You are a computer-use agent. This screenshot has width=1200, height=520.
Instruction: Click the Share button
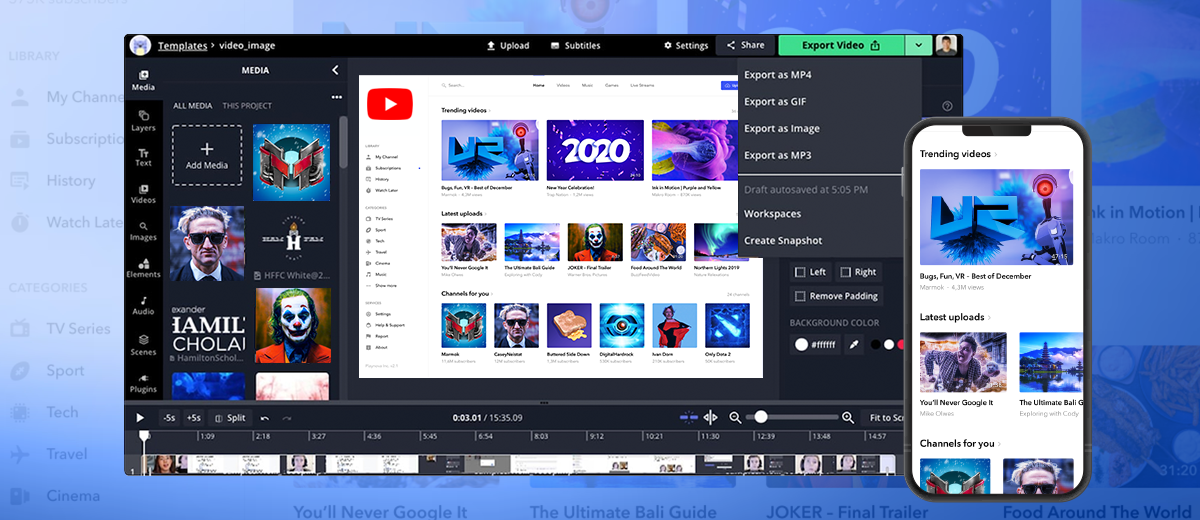tap(745, 45)
